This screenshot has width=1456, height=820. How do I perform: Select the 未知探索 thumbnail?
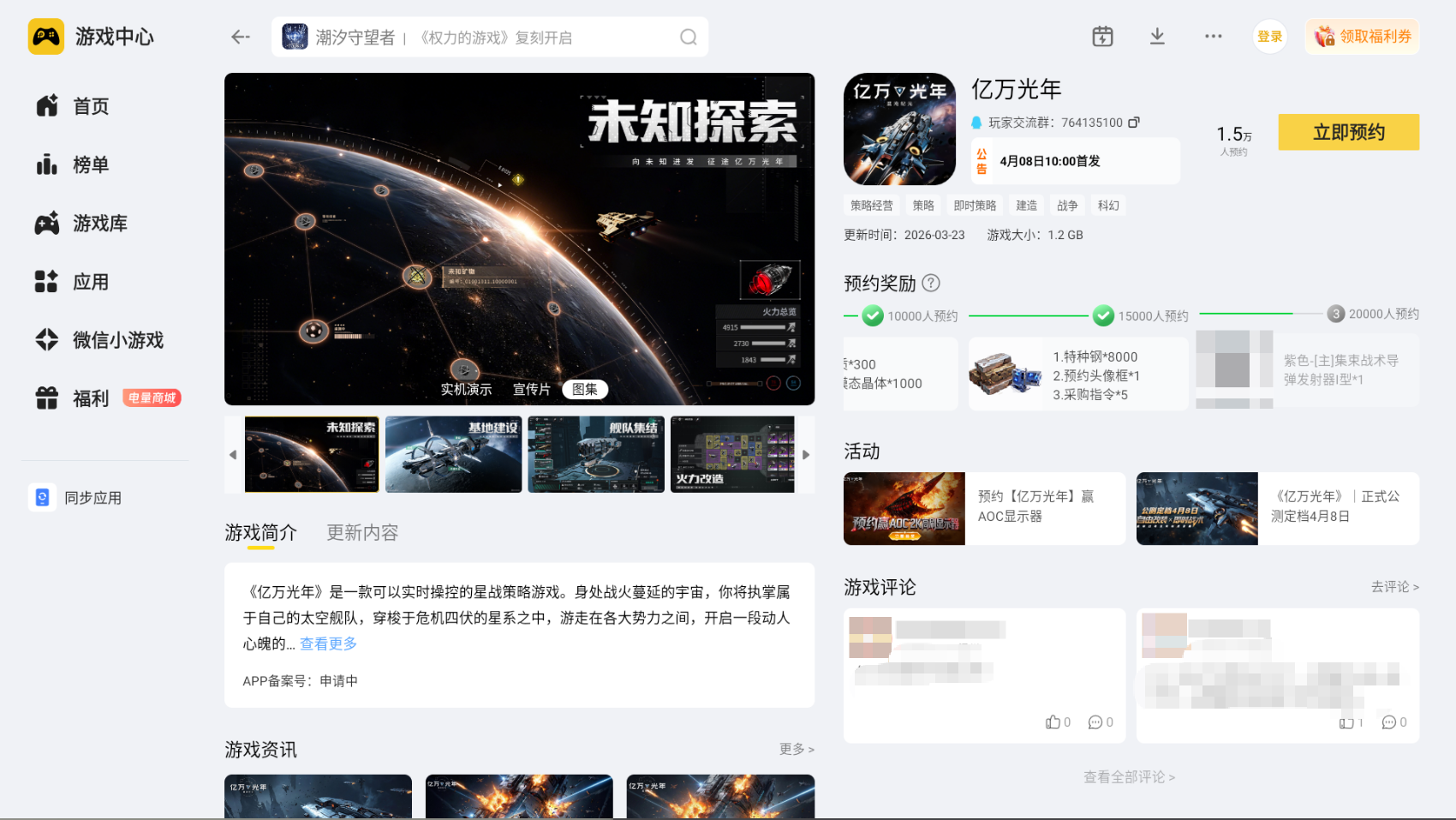312,454
